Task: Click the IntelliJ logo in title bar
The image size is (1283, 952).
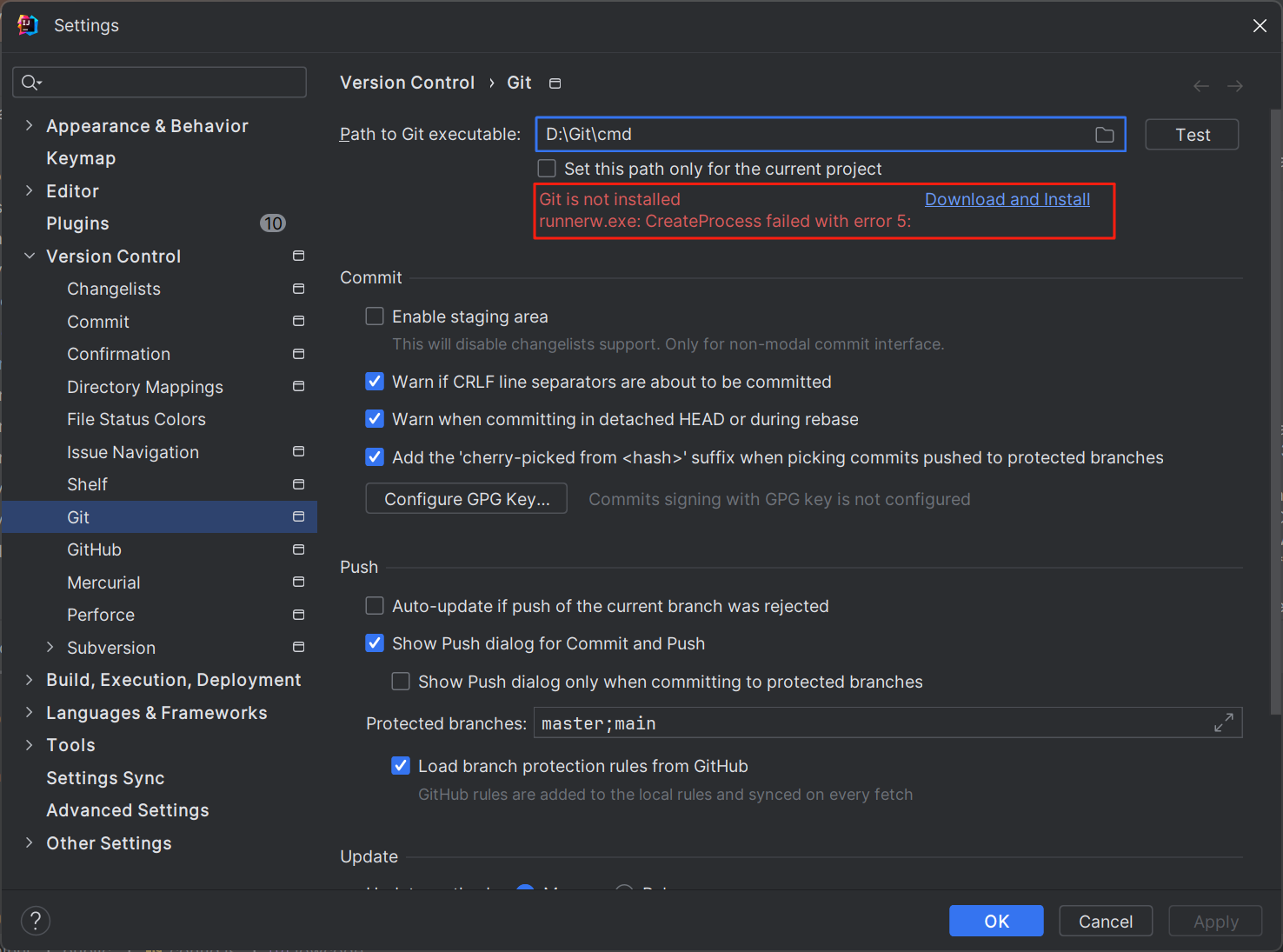Action: [28, 25]
